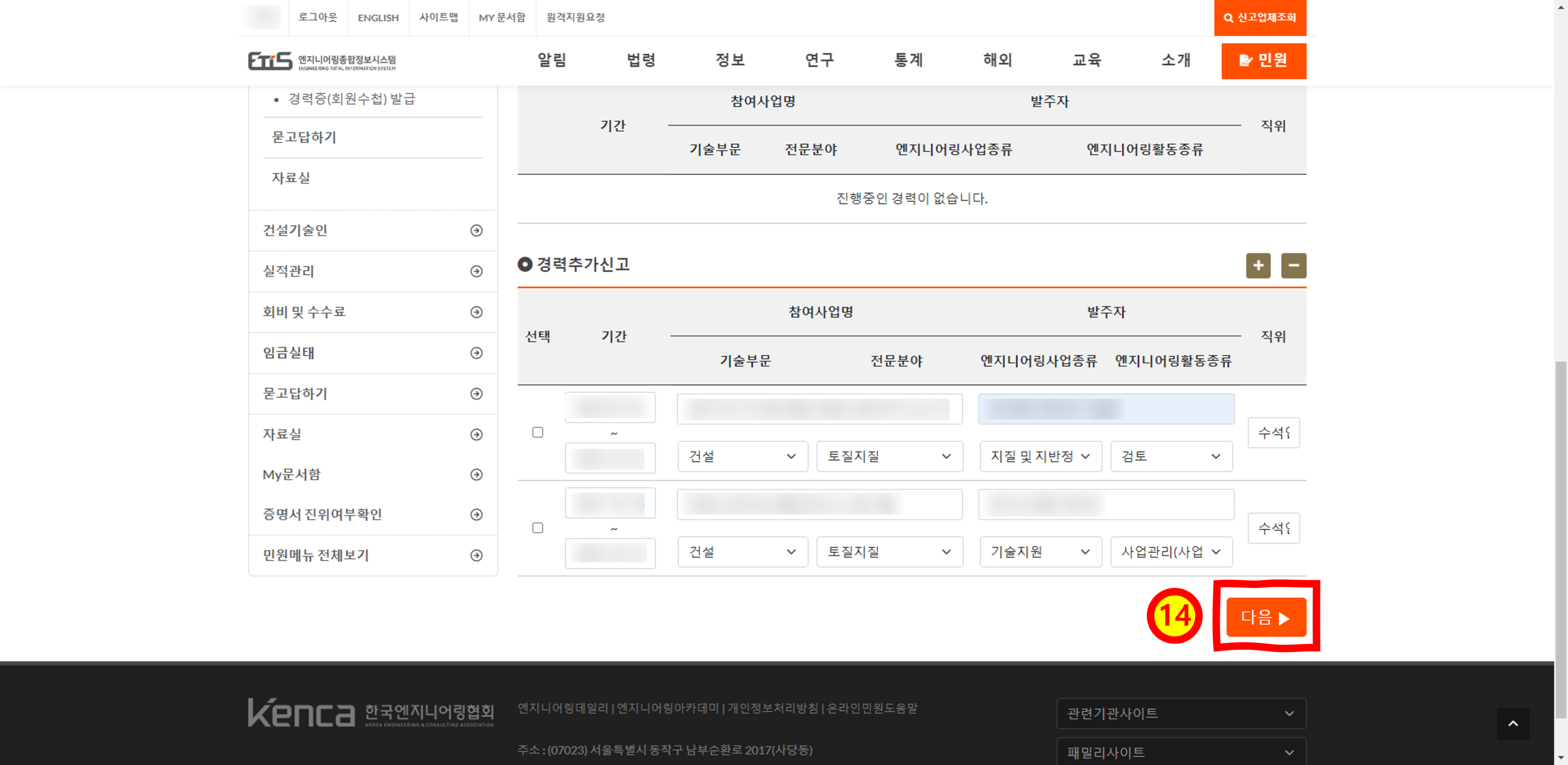The width and height of the screenshot is (1568, 765).
Task: Click the minus icon to remove career row
Action: (1293, 265)
